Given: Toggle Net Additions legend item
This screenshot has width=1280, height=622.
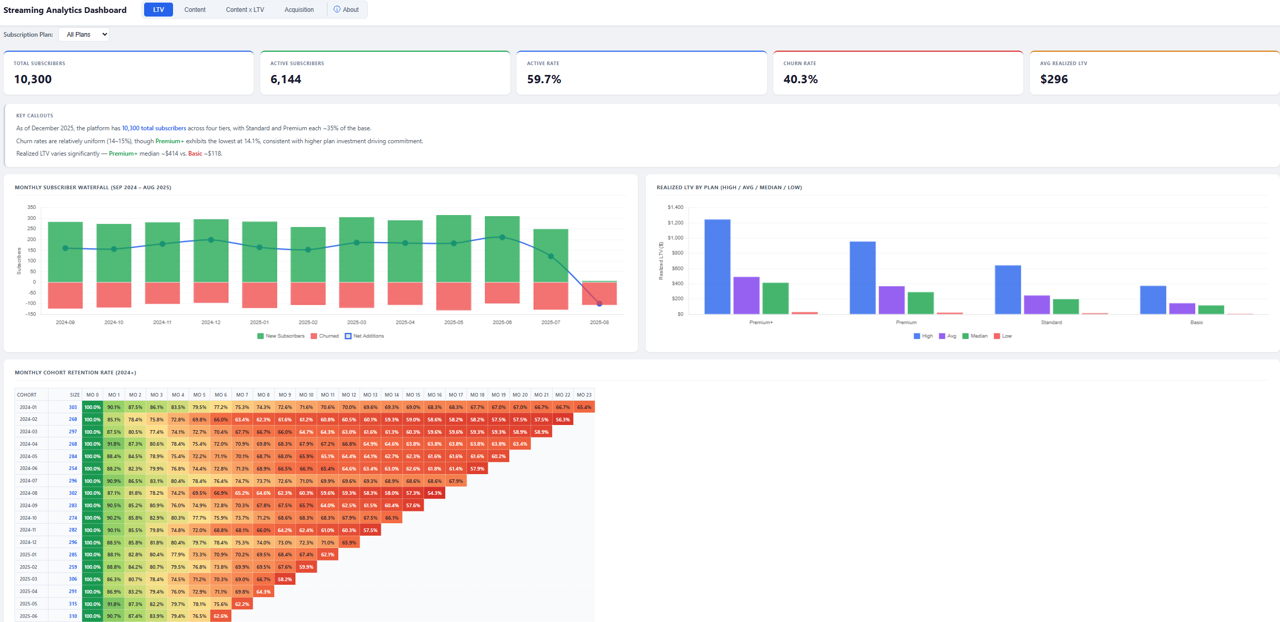Looking at the screenshot, I should [x=365, y=336].
